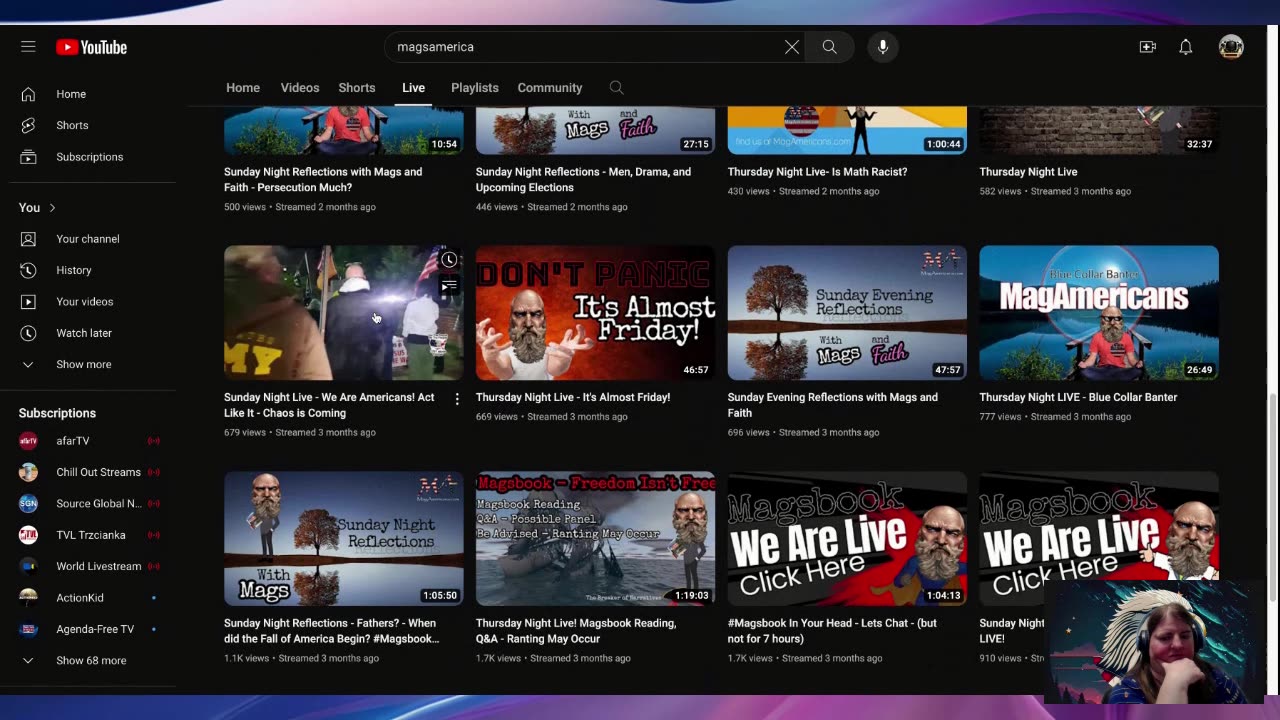Play the 'We Are Americans' crowd thumbnail

tap(344, 313)
